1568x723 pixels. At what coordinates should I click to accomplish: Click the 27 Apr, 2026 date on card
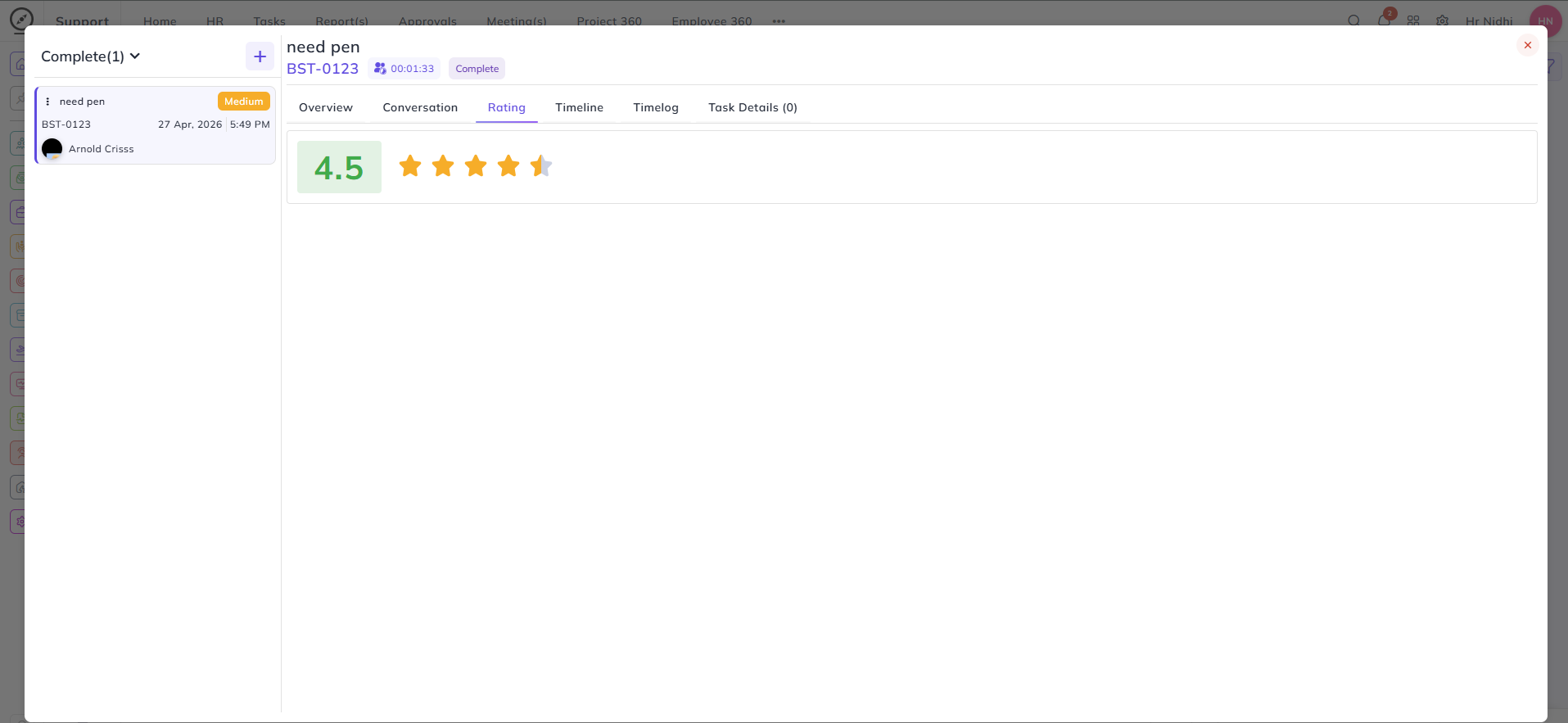tap(190, 124)
